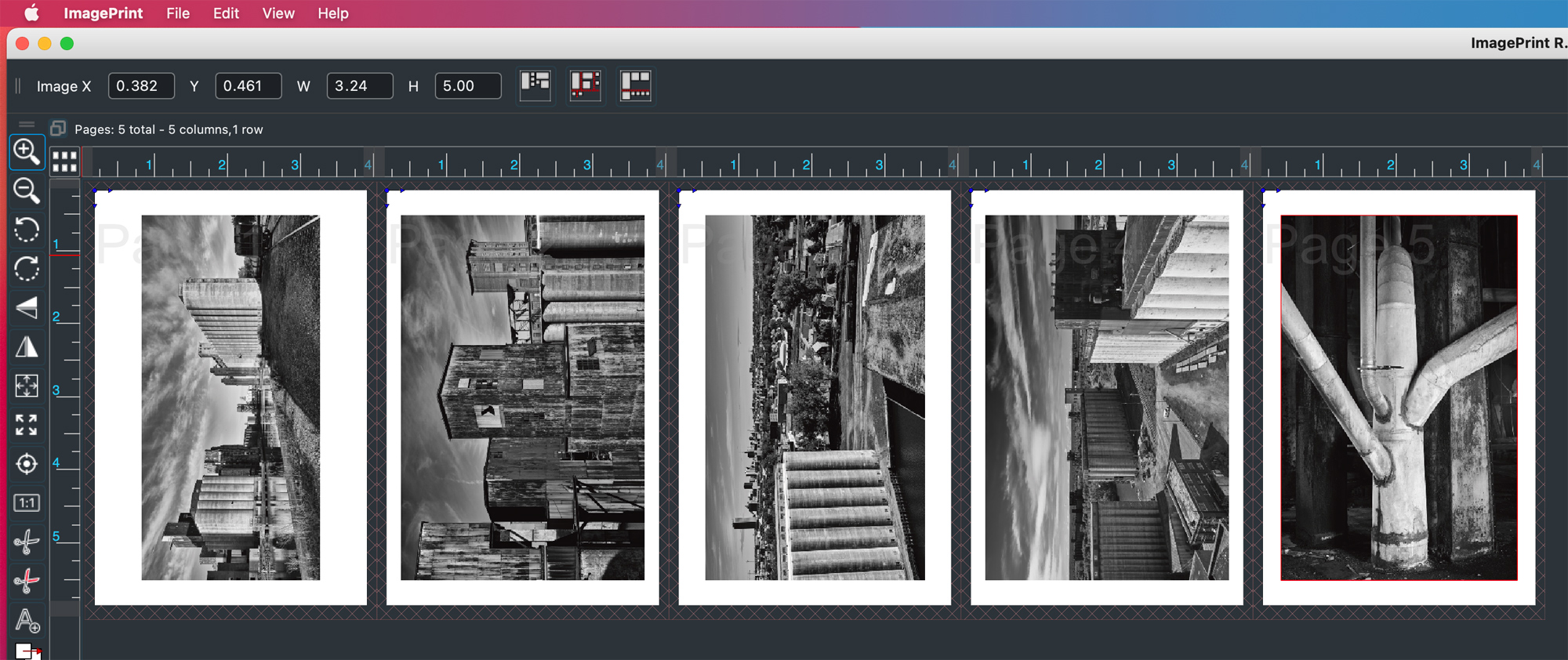Open the File menu

coord(178,13)
